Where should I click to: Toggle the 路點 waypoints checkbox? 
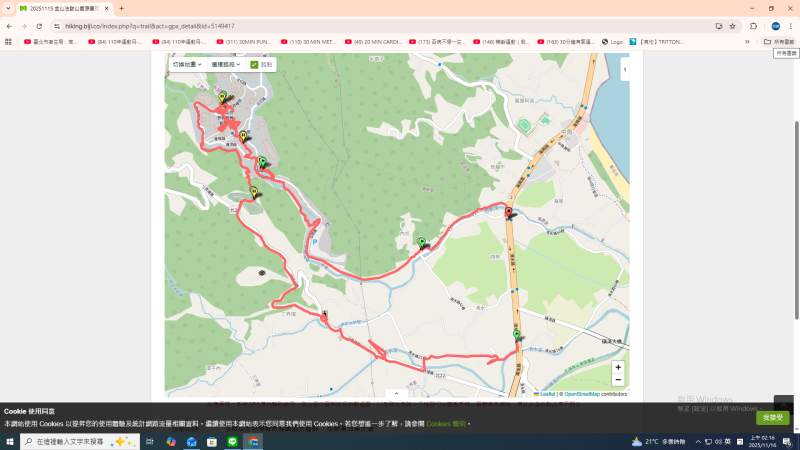click(x=261, y=64)
